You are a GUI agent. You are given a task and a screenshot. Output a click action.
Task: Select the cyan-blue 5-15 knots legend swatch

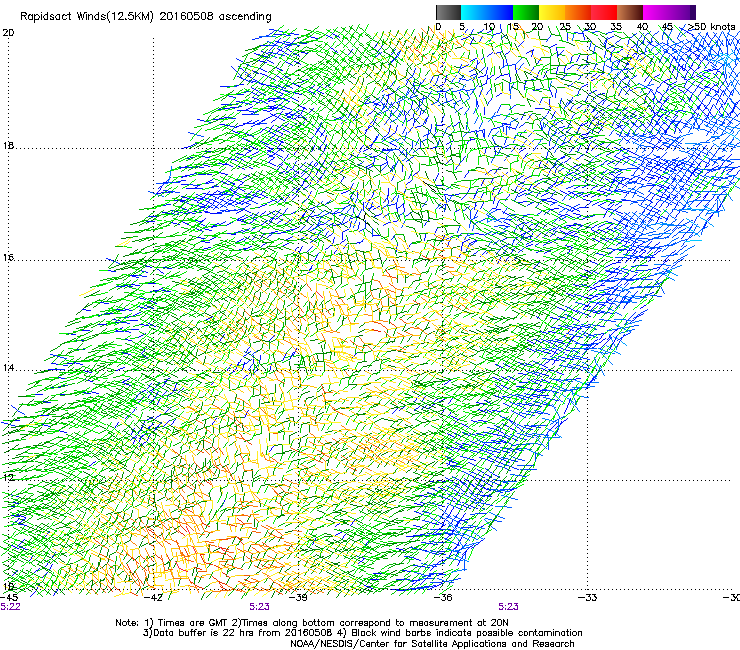[x=487, y=12]
